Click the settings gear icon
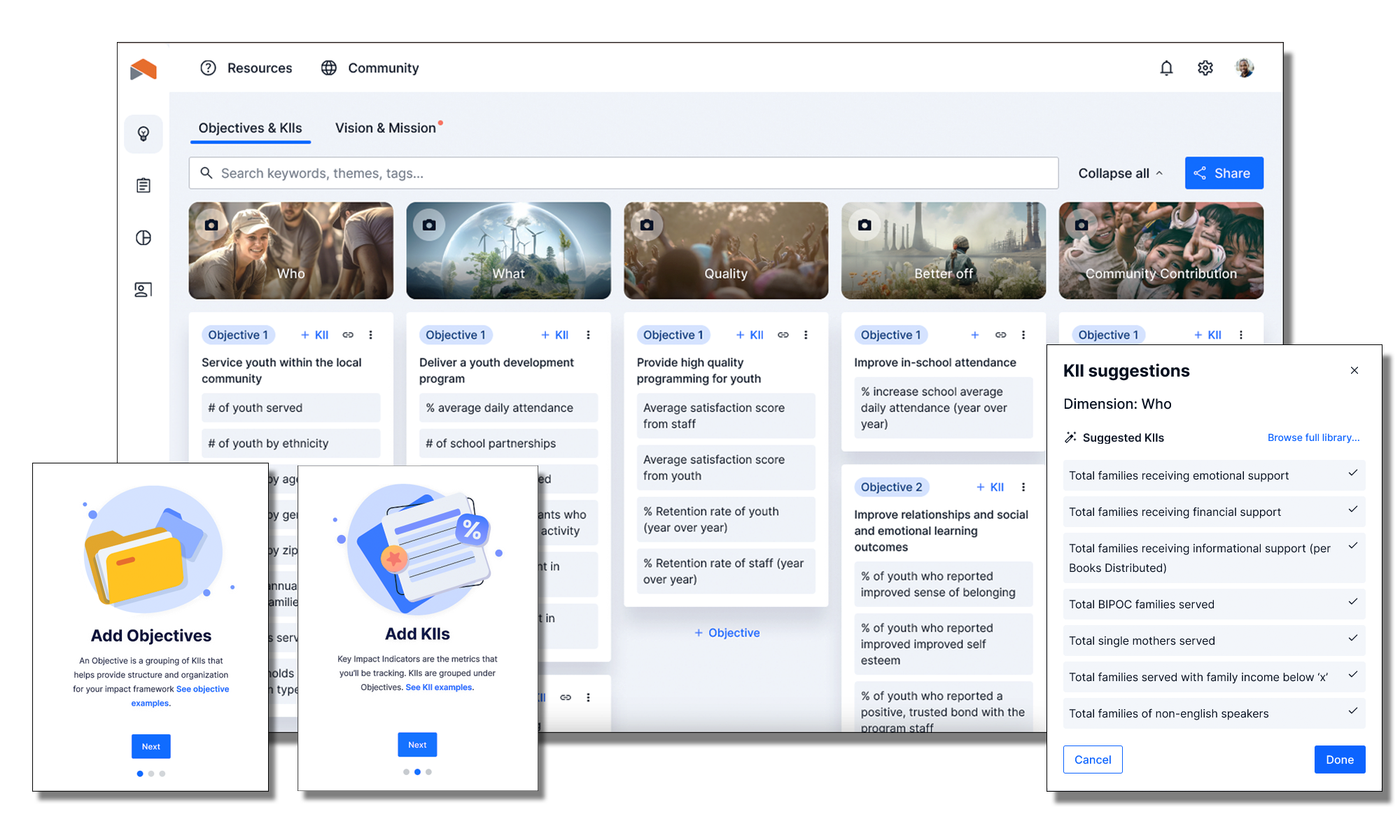 click(1205, 67)
